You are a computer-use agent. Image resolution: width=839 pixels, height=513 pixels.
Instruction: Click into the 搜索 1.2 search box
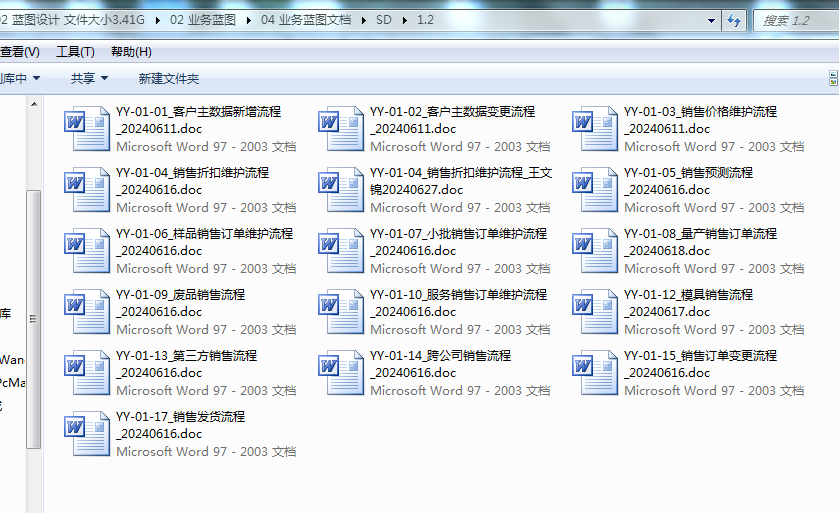[x=796, y=20]
